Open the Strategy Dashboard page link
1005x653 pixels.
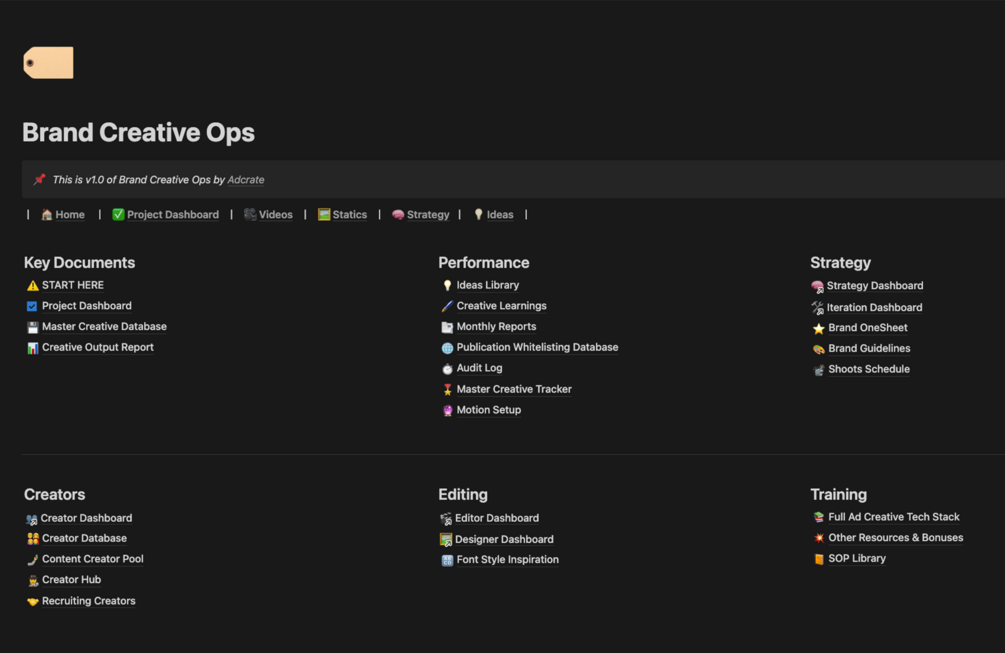click(x=874, y=286)
